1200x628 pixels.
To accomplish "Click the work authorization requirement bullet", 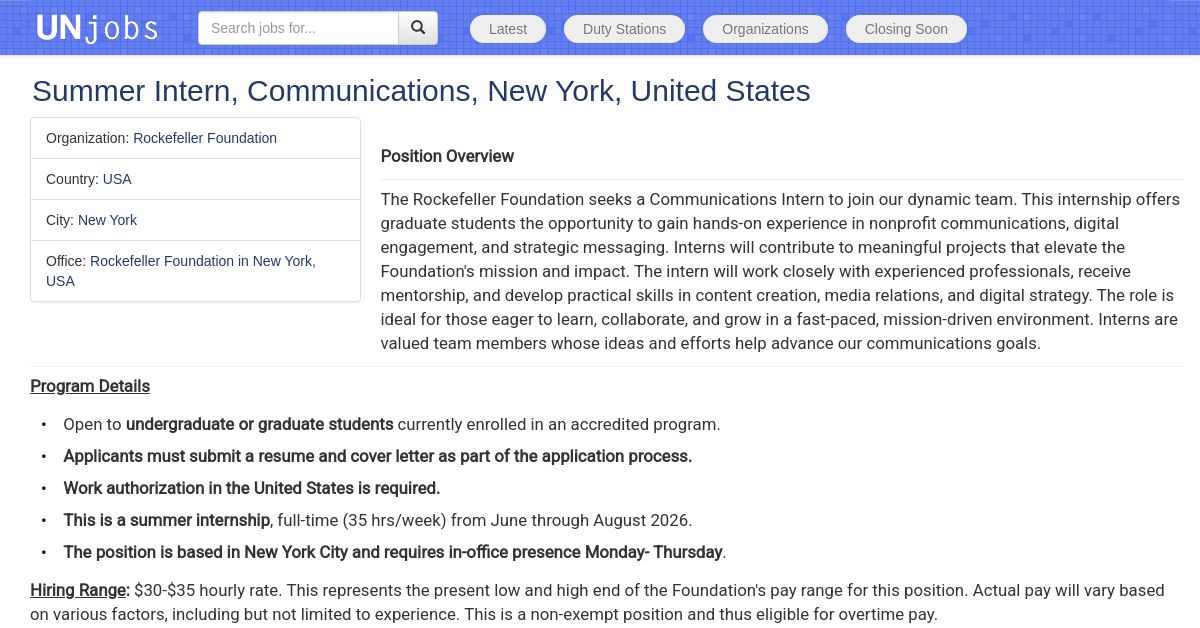I will click(251, 488).
